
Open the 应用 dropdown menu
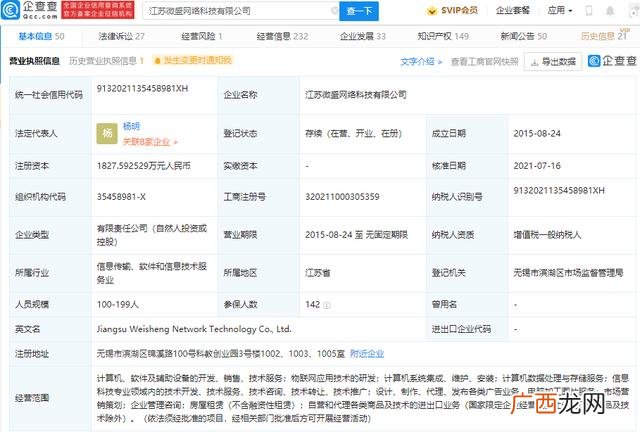point(560,10)
